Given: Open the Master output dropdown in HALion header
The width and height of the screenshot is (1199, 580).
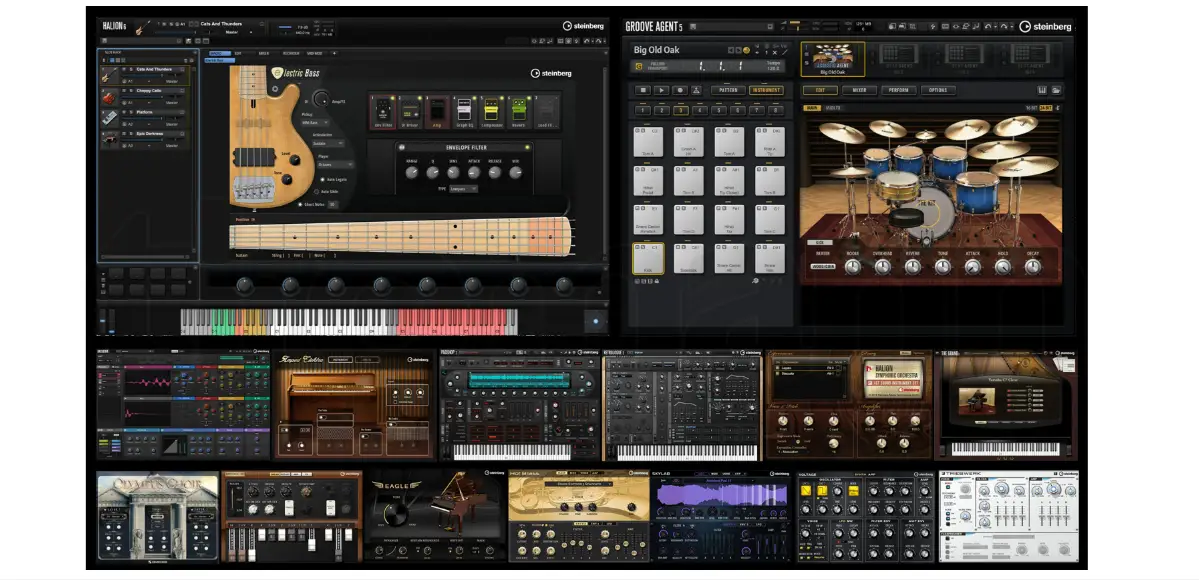Looking at the screenshot, I should click(233, 30).
